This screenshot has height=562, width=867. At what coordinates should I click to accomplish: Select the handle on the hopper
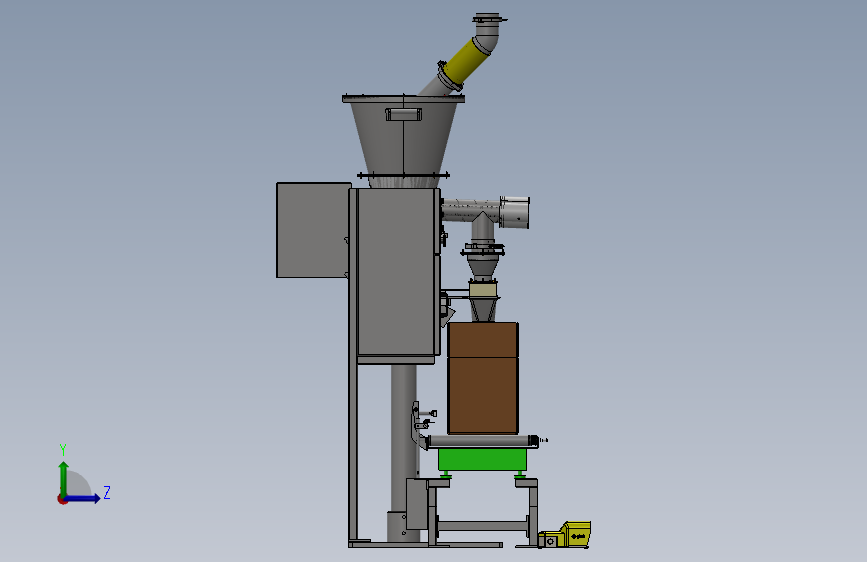tap(403, 115)
